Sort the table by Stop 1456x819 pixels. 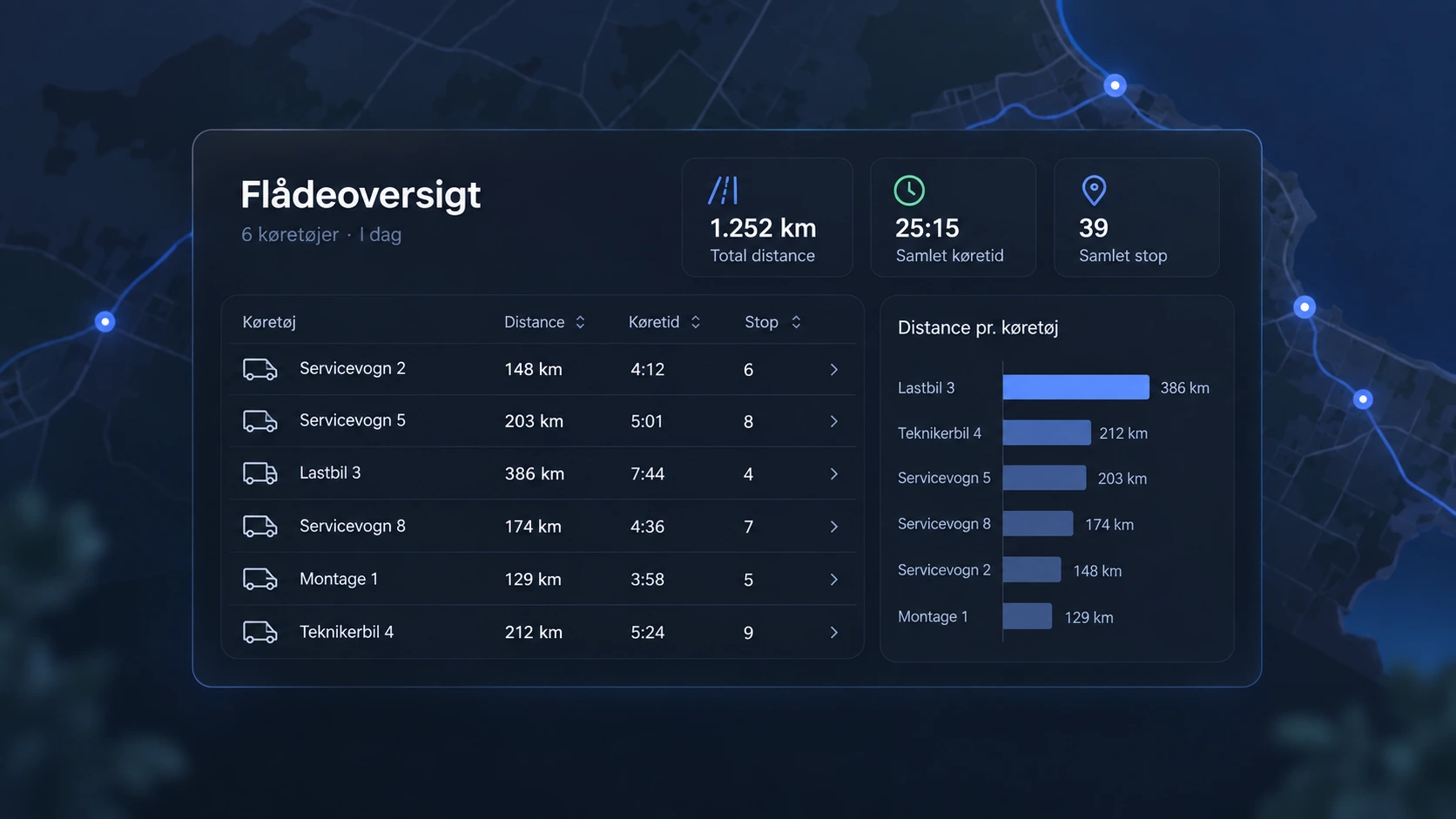pyautogui.click(x=796, y=322)
